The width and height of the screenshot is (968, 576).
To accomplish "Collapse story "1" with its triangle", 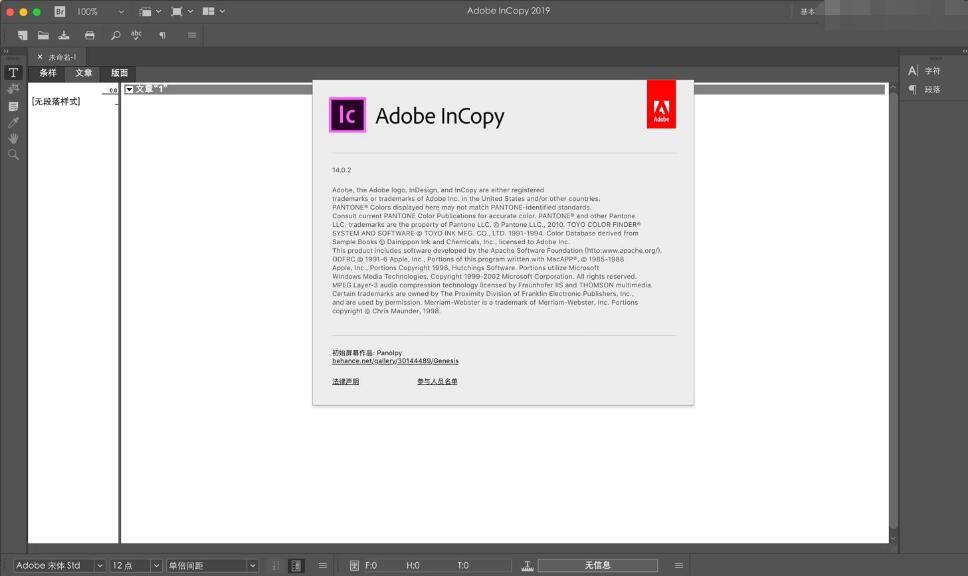I will [x=129, y=90].
